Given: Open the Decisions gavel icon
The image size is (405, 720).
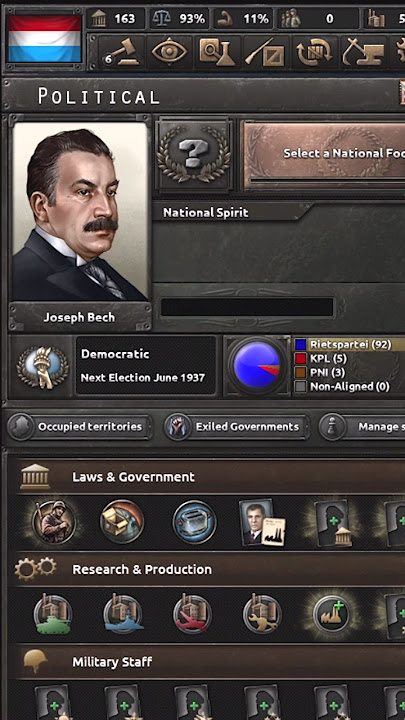Looking at the screenshot, I should pos(120,51).
